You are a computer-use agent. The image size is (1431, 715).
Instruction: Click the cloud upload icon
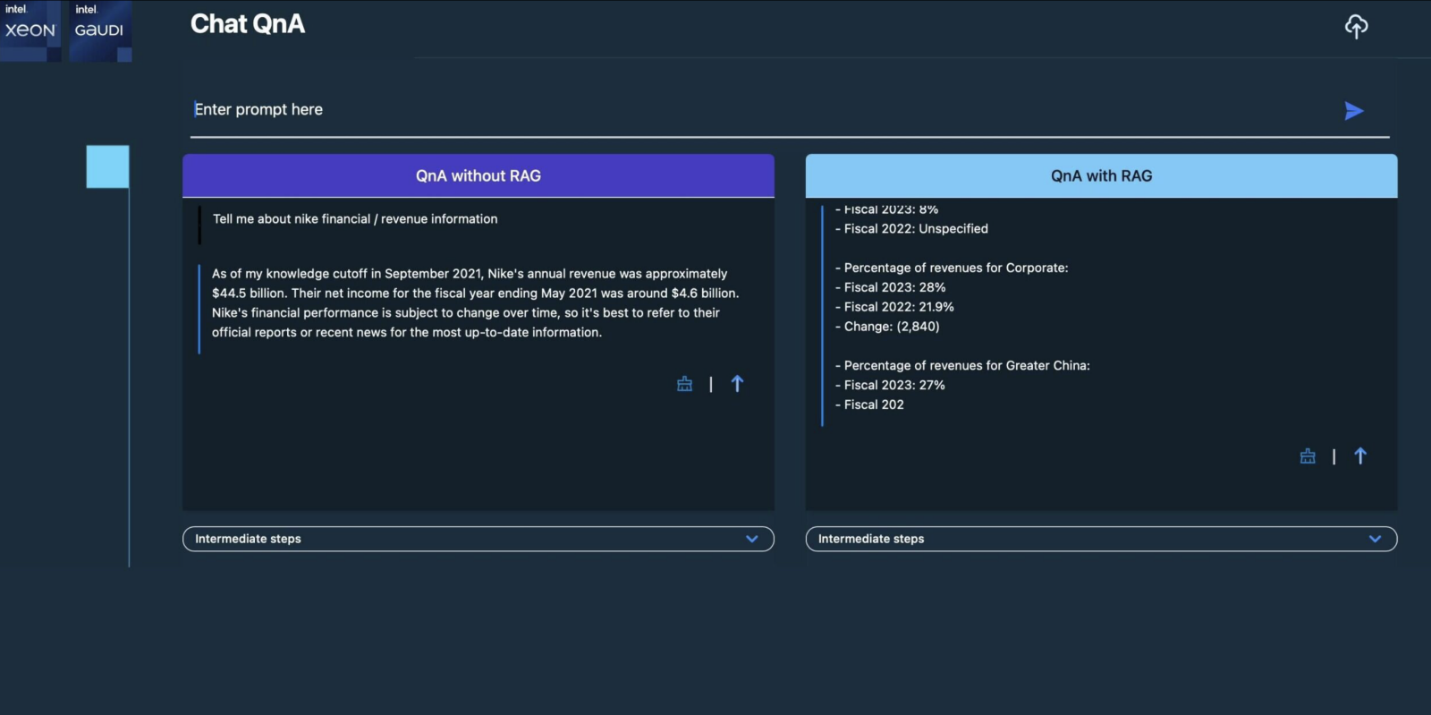click(1355, 27)
